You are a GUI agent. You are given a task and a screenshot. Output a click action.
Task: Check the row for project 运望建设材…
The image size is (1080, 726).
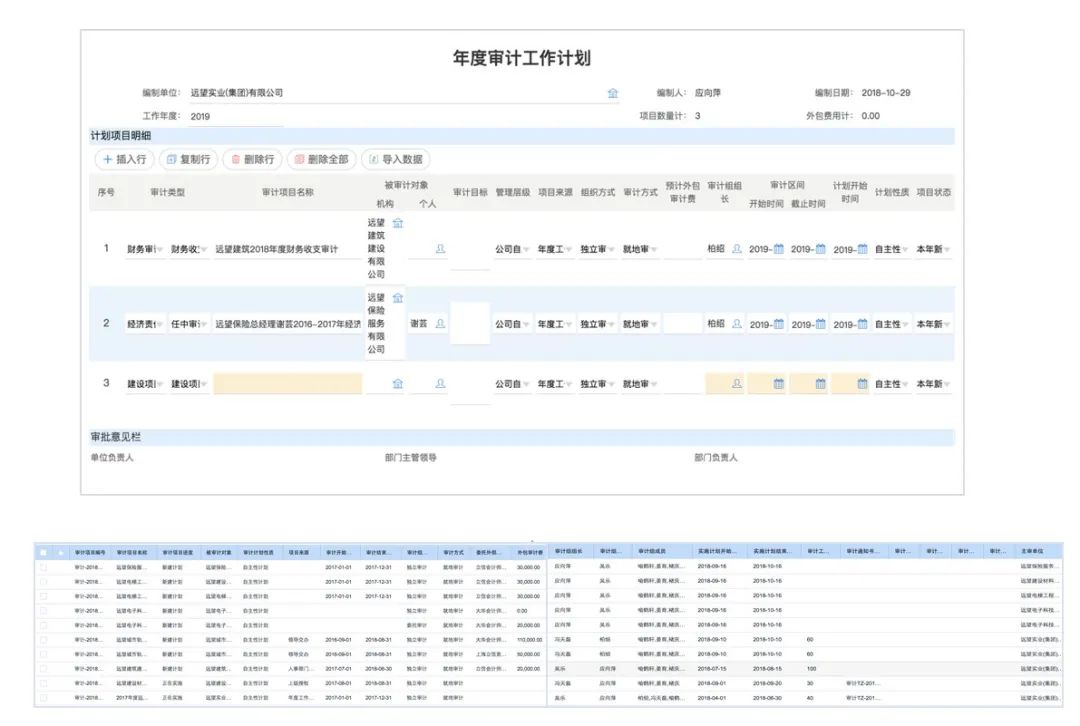coord(43,683)
